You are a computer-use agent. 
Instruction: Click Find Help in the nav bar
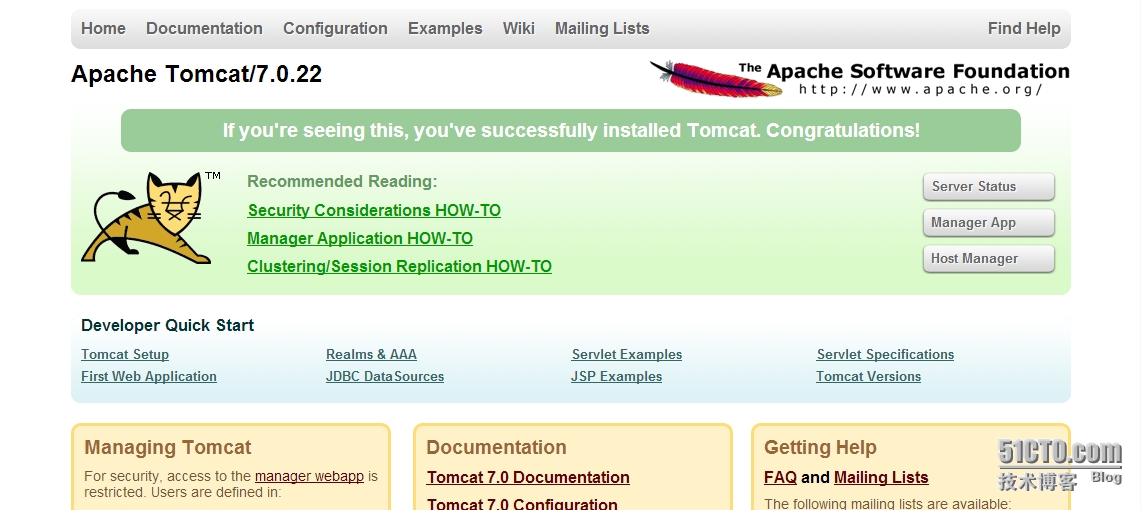pos(1024,28)
